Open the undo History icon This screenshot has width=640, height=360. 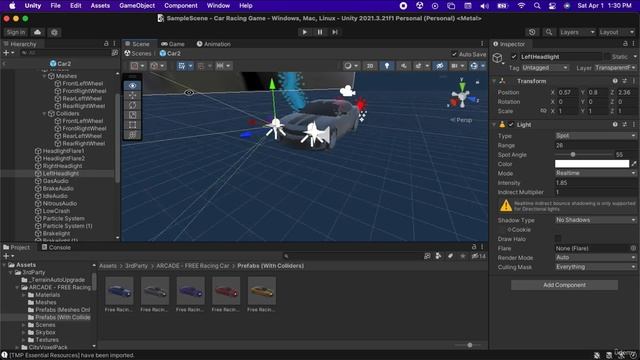click(x=532, y=32)
